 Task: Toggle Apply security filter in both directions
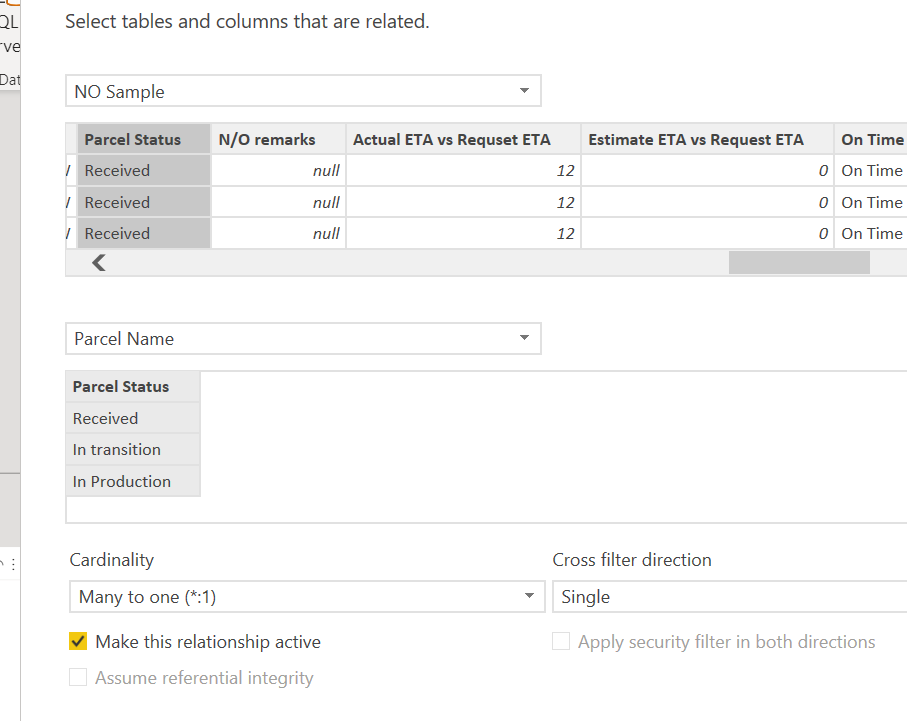click(561, 641)
